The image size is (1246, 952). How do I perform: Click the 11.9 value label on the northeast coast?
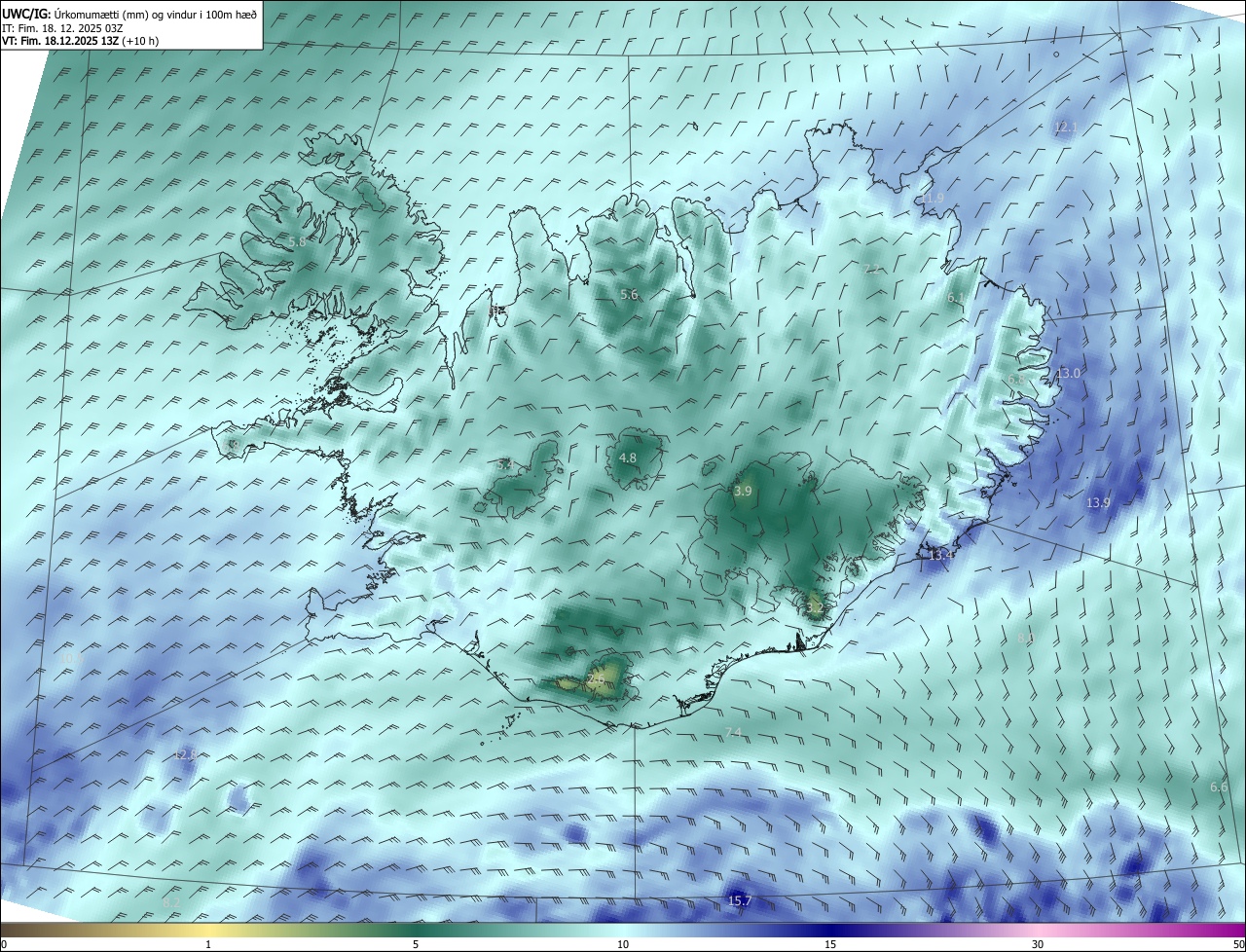[932, 198]
